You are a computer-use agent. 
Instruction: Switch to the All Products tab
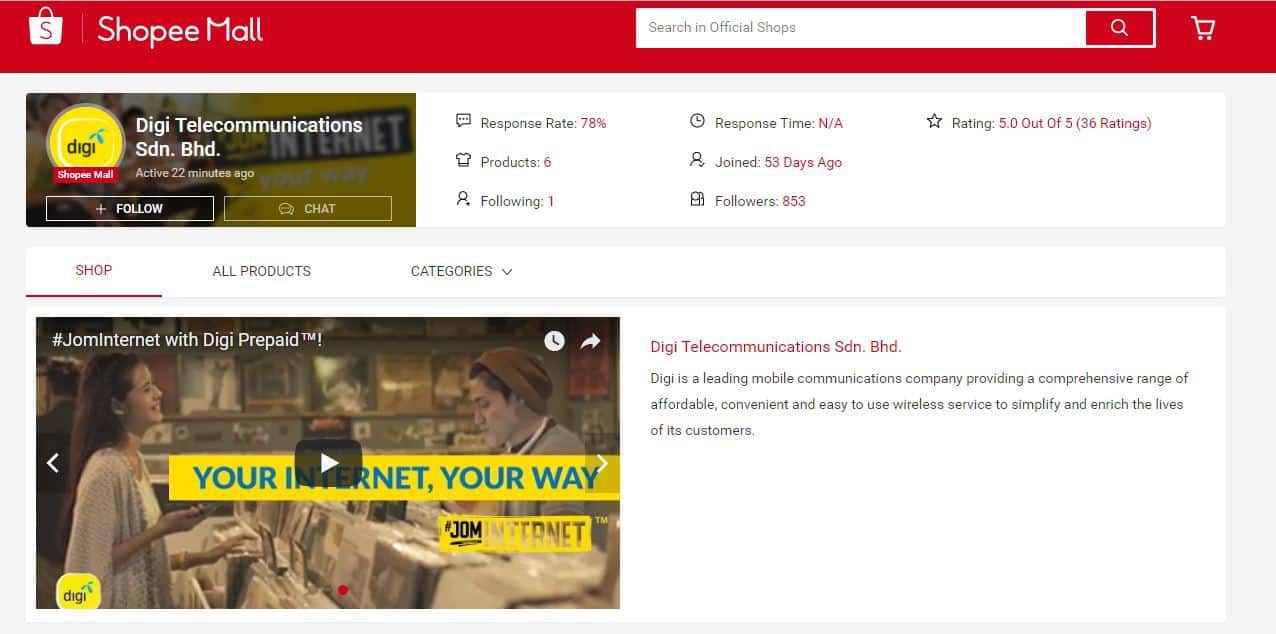[261, 271]
